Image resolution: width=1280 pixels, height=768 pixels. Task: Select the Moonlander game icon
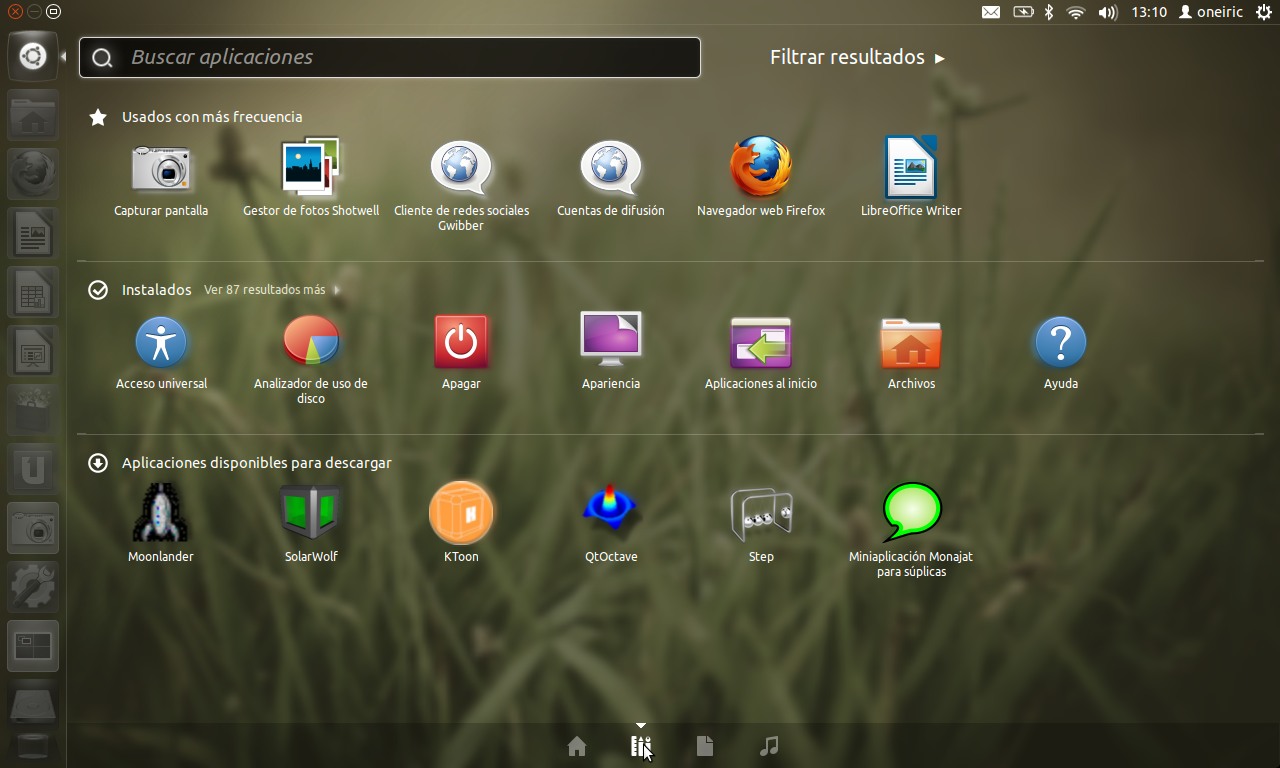(161, 514)
